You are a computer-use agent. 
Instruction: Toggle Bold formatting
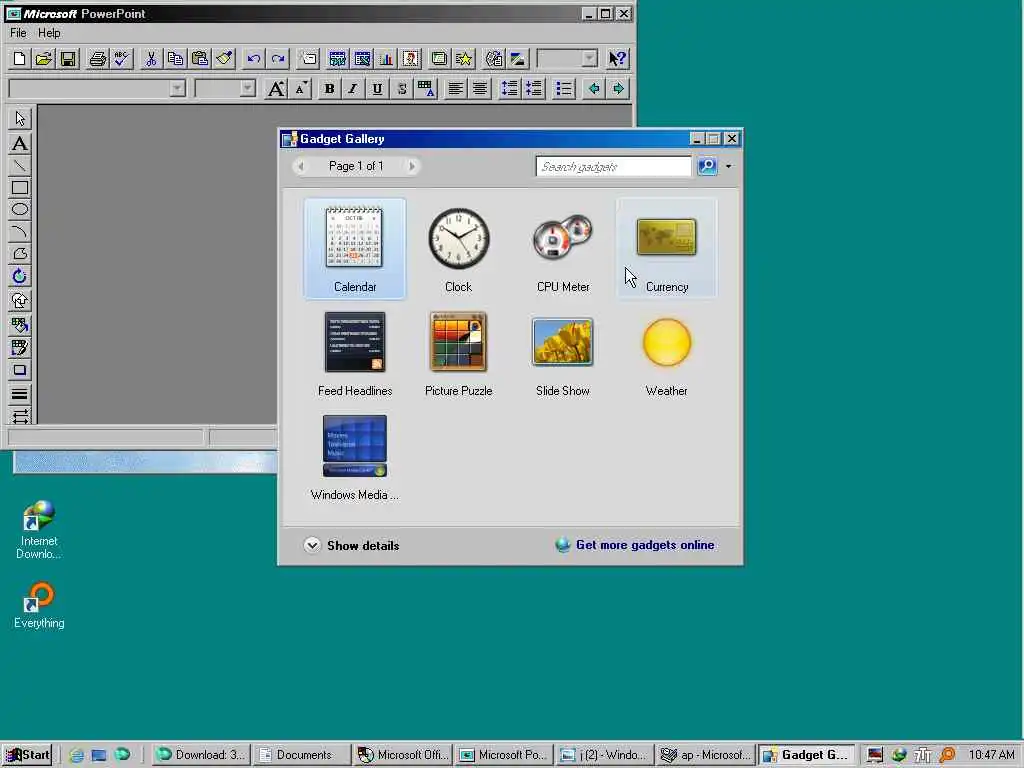pyautogui.click(x=329, y=88)
